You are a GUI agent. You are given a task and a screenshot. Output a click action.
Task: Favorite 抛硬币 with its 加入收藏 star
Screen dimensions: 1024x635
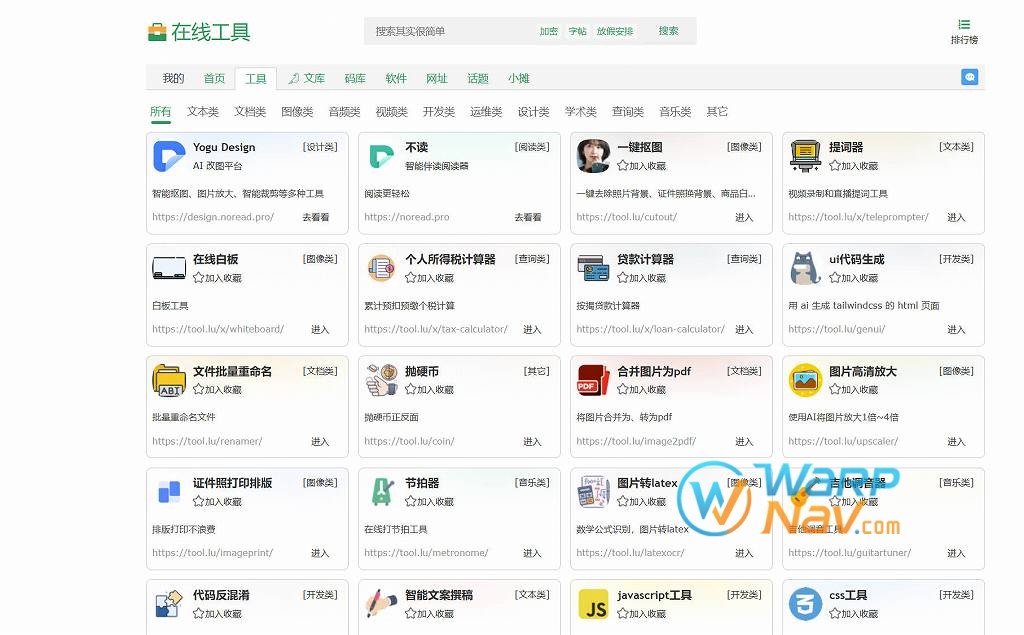[411, 390]
